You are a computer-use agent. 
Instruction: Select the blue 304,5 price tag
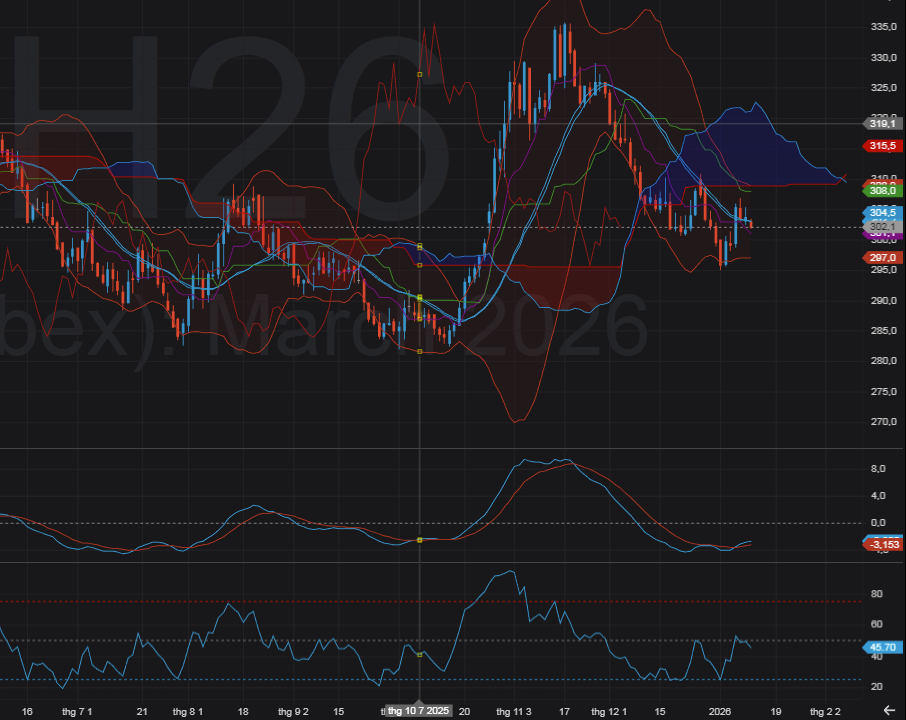click(881, 213)
